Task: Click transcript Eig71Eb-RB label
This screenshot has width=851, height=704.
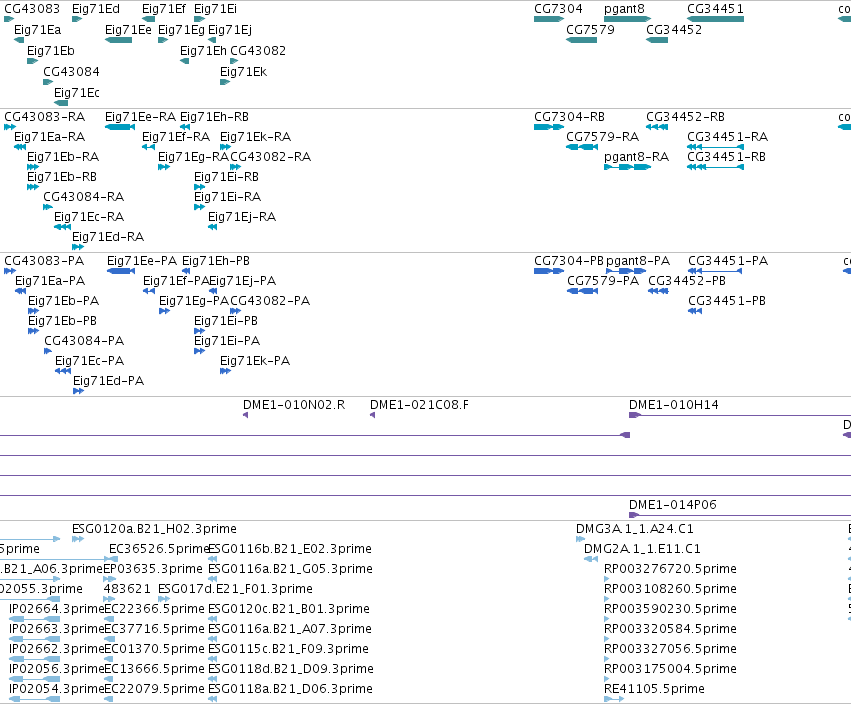Action: [62, 177]
